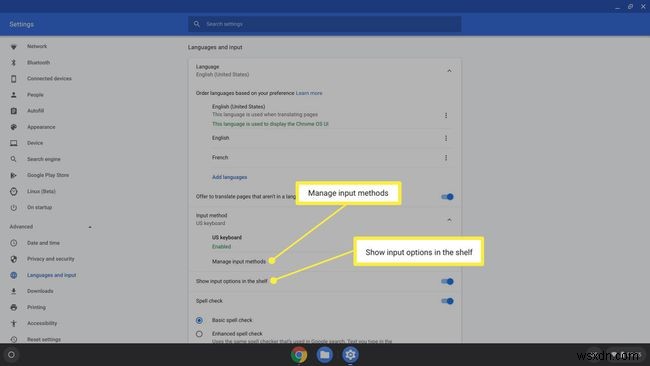Open Device via its laptop icon

coord(13,143)
